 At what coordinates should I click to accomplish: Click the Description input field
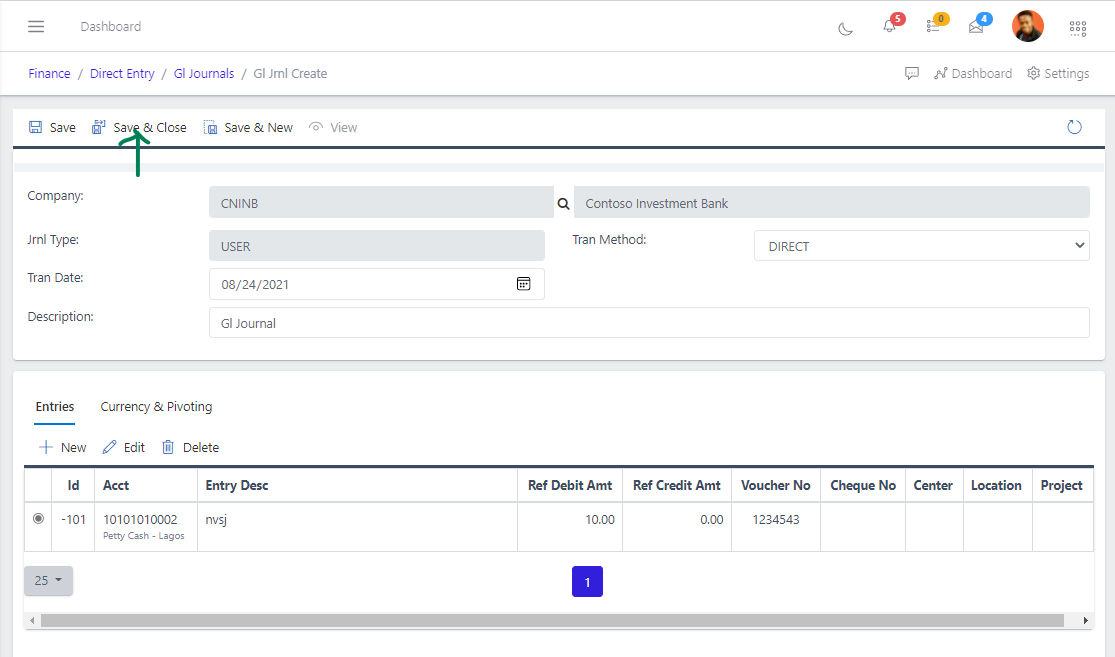coord(648,323)
